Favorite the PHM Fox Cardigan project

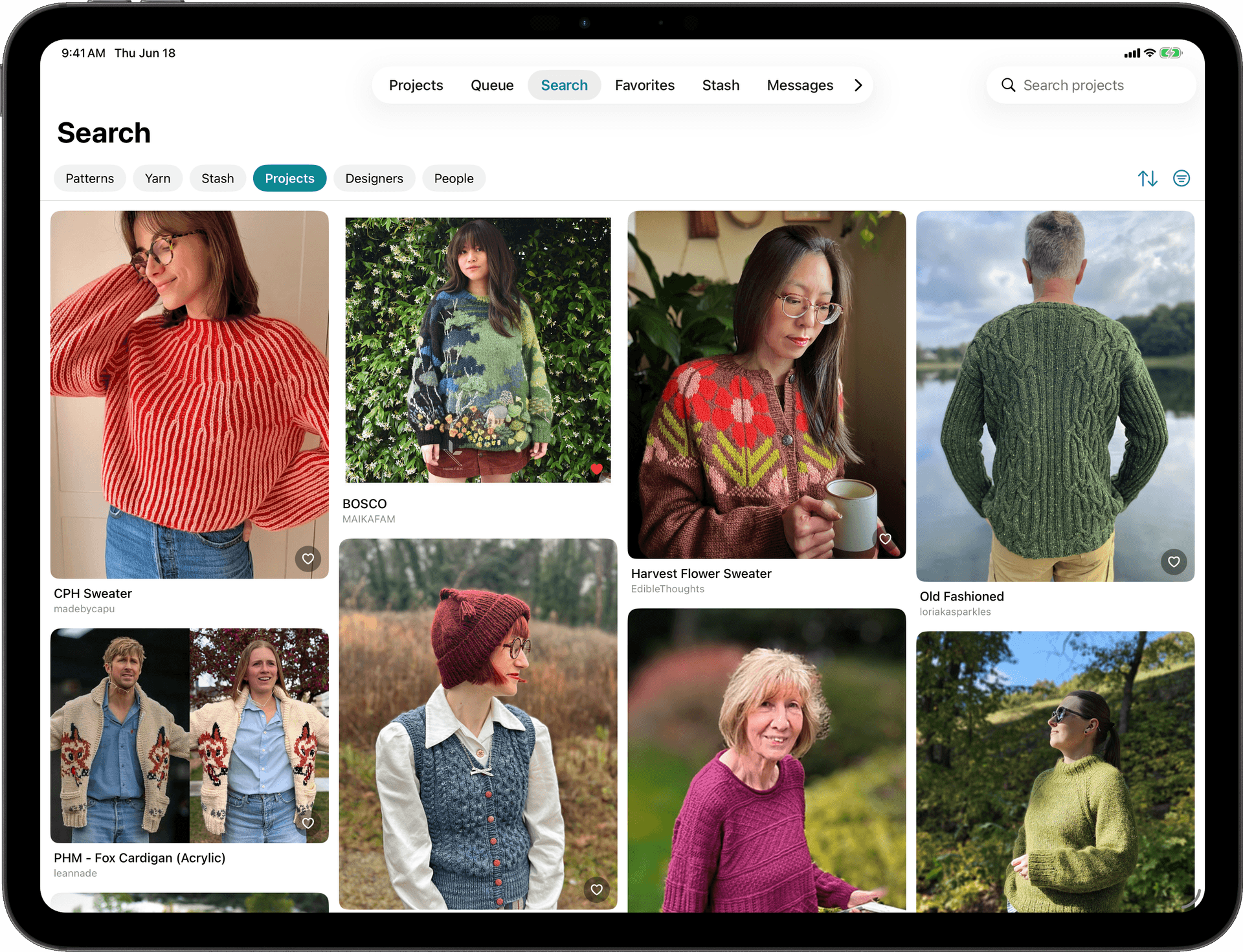308,823
